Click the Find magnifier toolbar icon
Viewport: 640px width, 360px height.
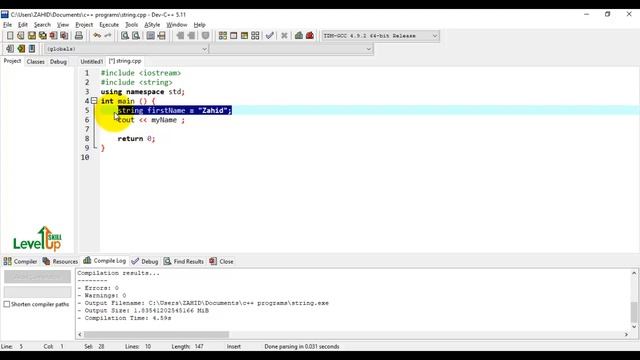(125, 36)
